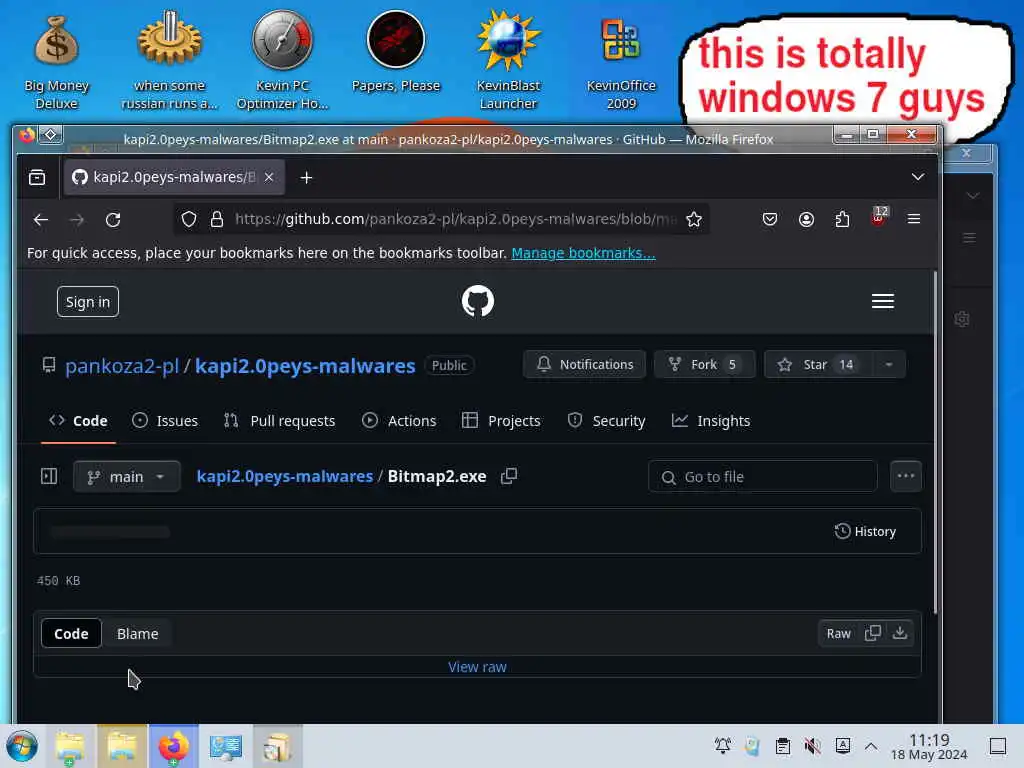Copy raw file contents icon

click(x=872, y=633)
